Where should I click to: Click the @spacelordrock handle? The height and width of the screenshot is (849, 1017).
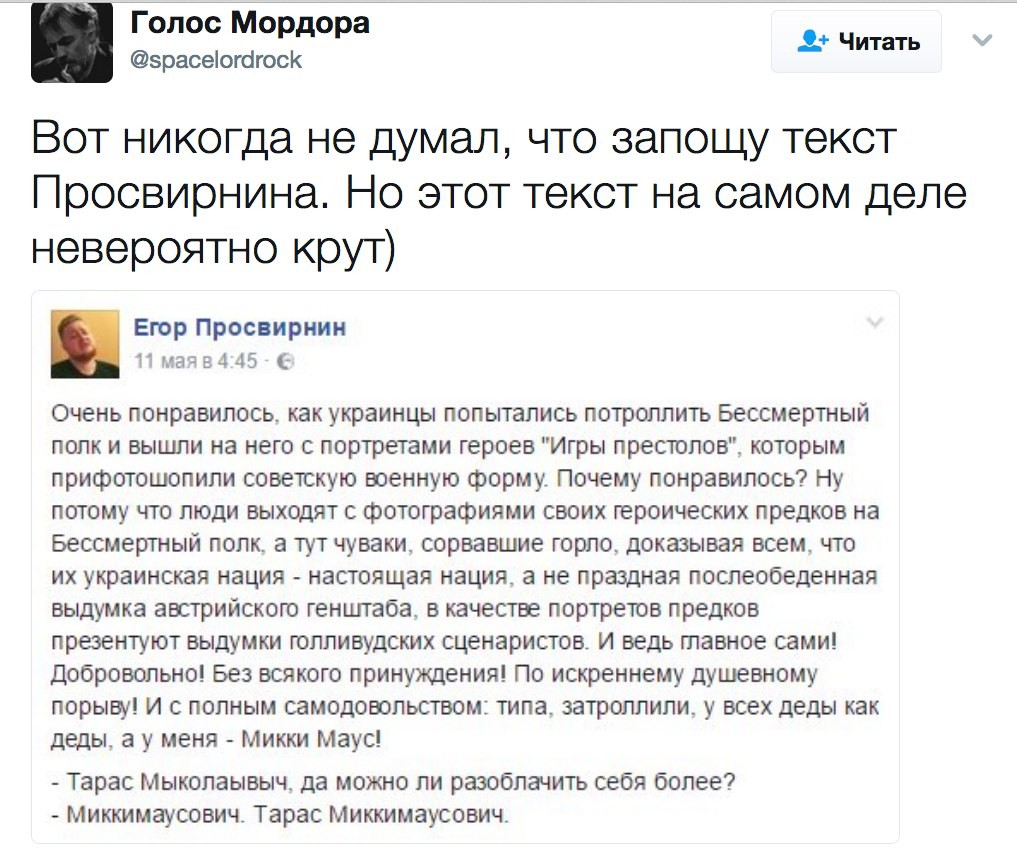click(x=217, y=60)
